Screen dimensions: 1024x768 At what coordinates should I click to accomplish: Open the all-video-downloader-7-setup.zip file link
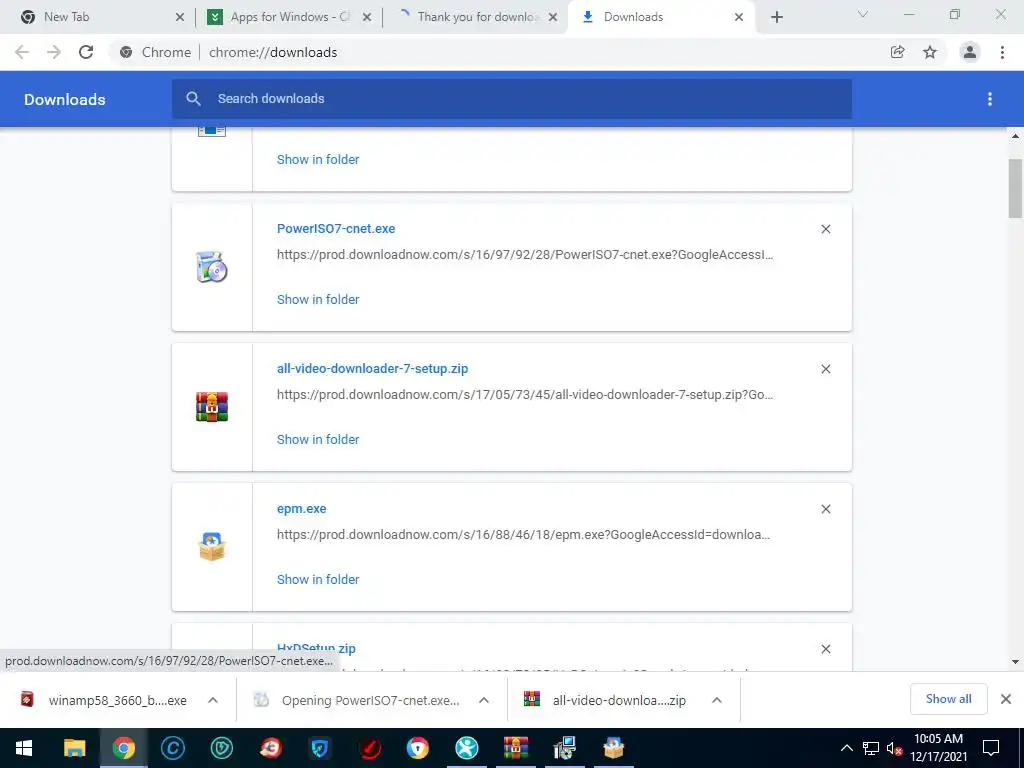372,368
